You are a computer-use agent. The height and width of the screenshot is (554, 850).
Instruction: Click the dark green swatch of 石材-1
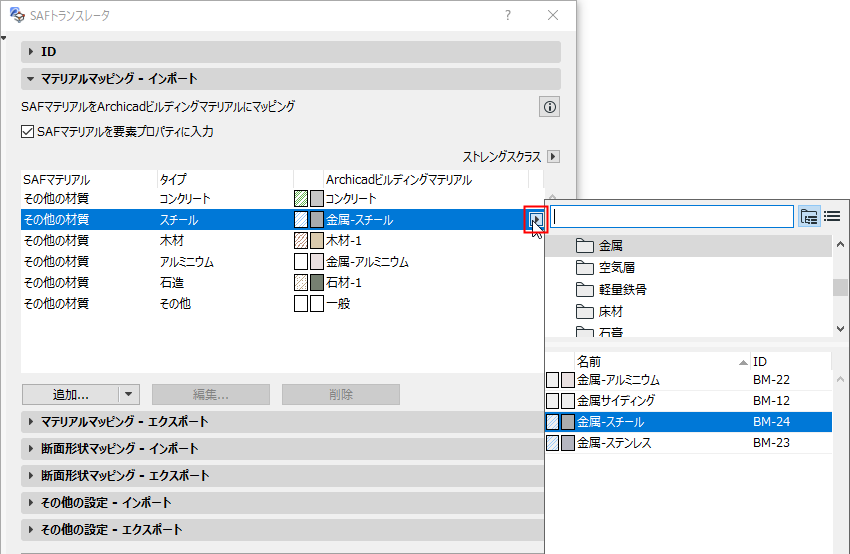click(x=317, y=283)
